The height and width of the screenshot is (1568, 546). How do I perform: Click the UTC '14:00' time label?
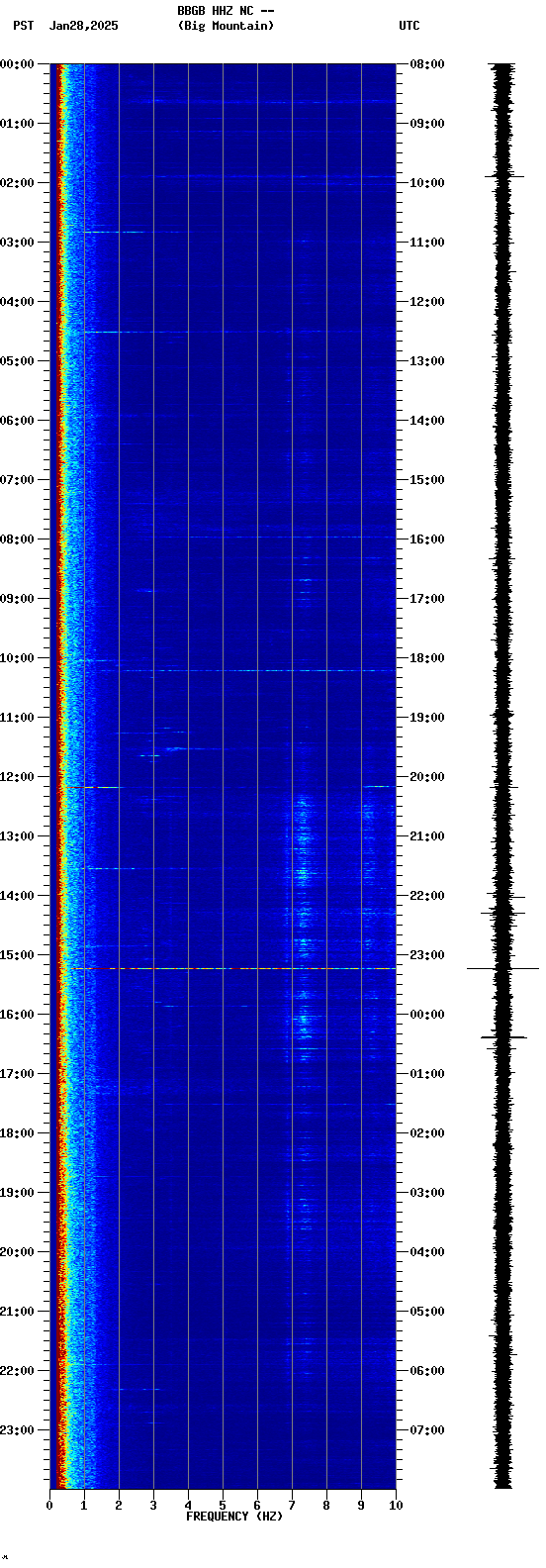(427, 421)
